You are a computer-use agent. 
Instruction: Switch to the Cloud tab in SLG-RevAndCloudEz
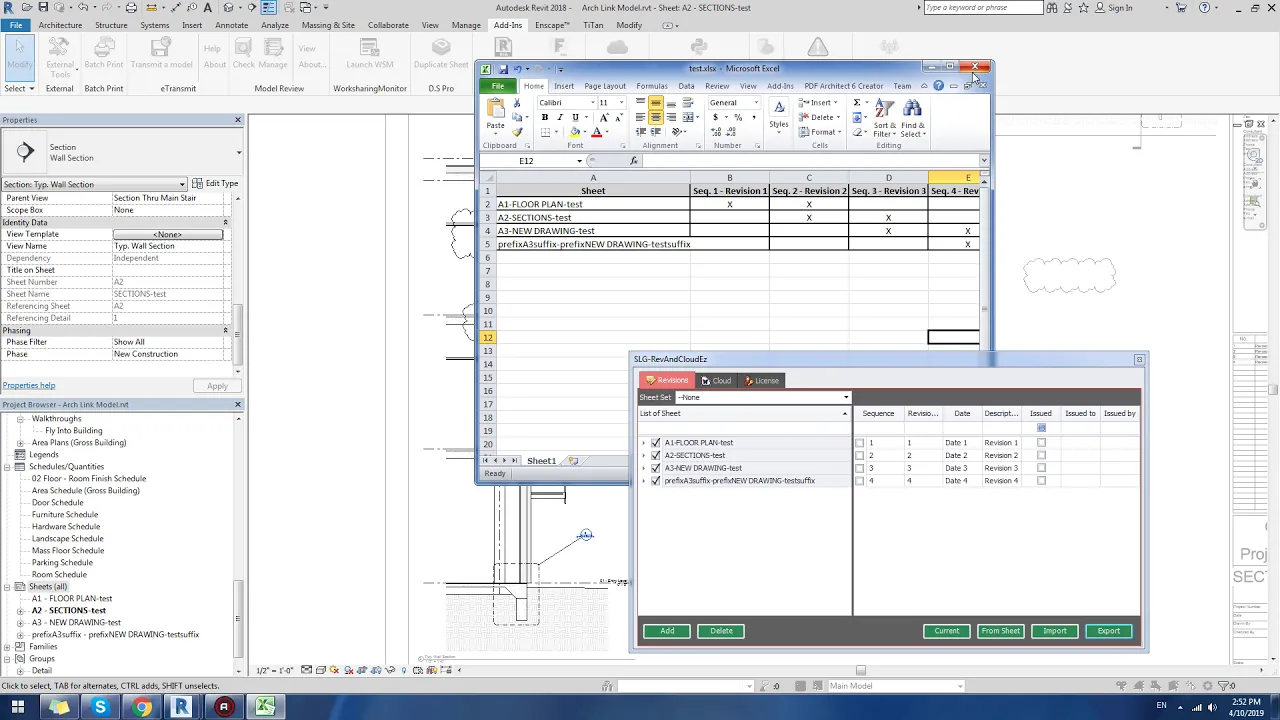(716, 381)
